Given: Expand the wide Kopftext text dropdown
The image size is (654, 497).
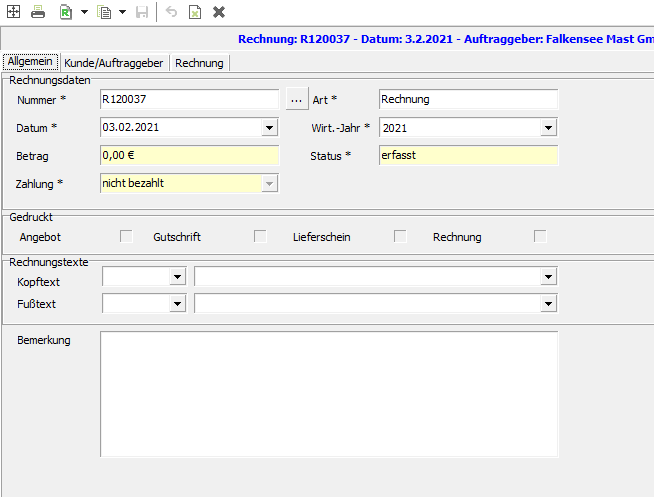Looking at the screenshot, I should (548, 277).
